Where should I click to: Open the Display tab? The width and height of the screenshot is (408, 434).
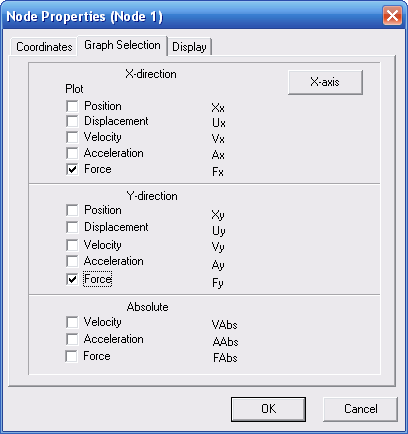(x=189, y=47)
